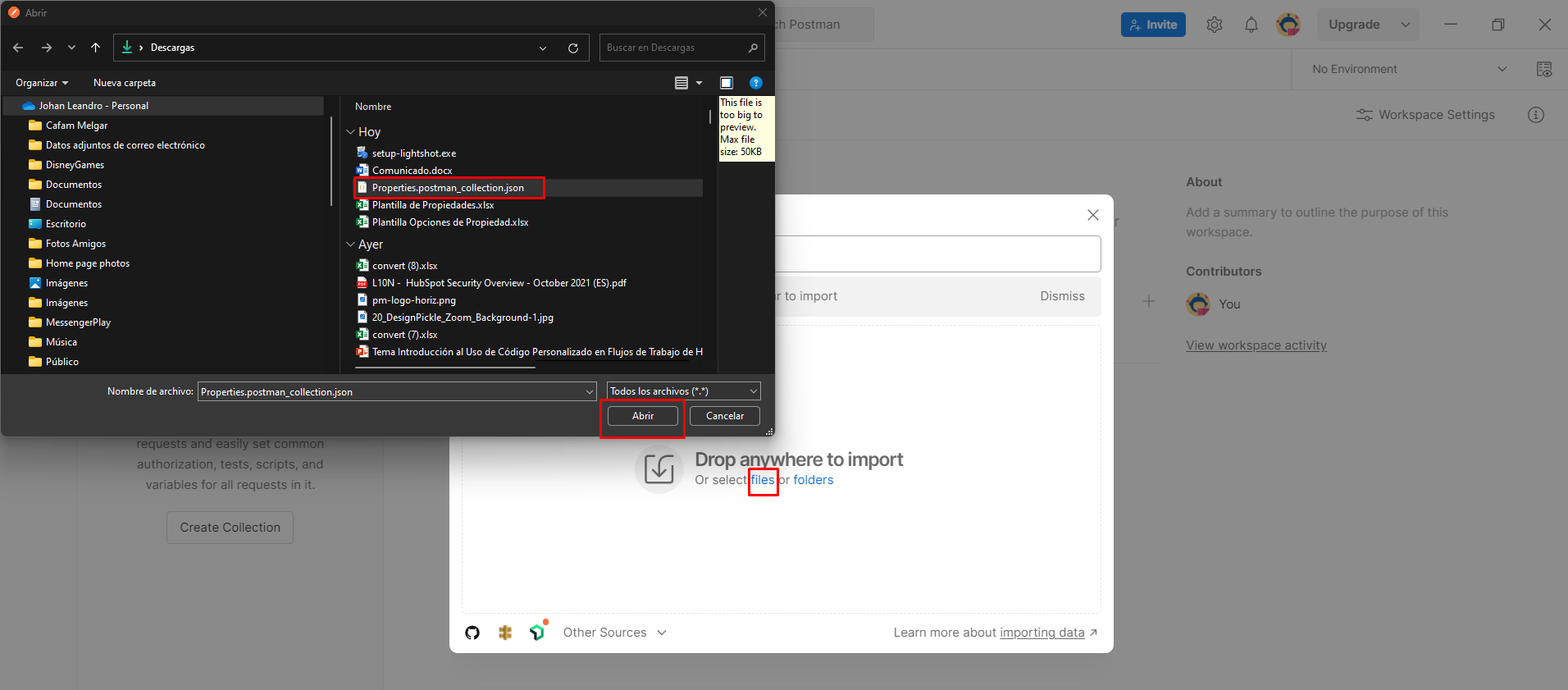Select the HubSpot Security Overview PDF
This screenshot has height=690, width=1568.
(499, 283)
